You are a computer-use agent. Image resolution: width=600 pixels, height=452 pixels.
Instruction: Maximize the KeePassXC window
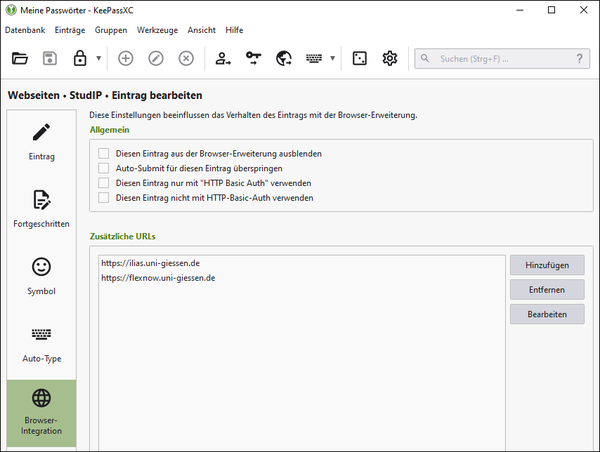(x=551, y=10)
